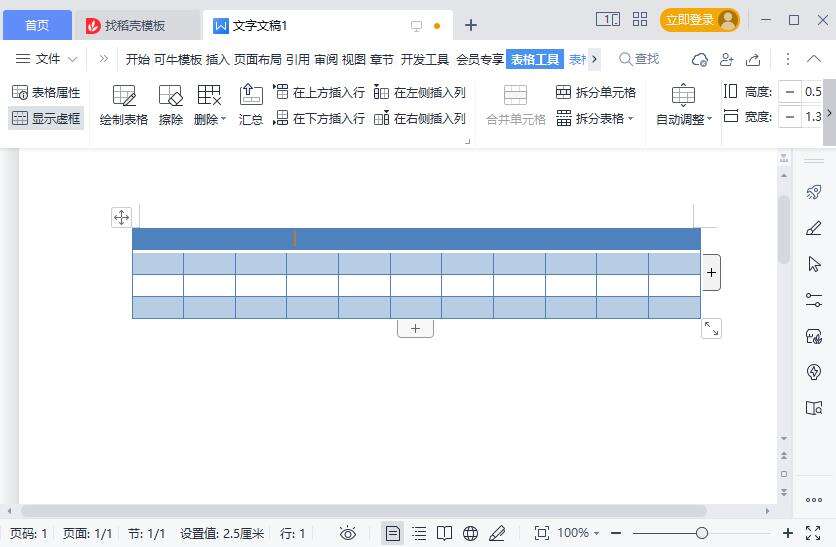Click the Login (立即登录) button
Viewport: 836px width, 547px height.
point(700,20)
